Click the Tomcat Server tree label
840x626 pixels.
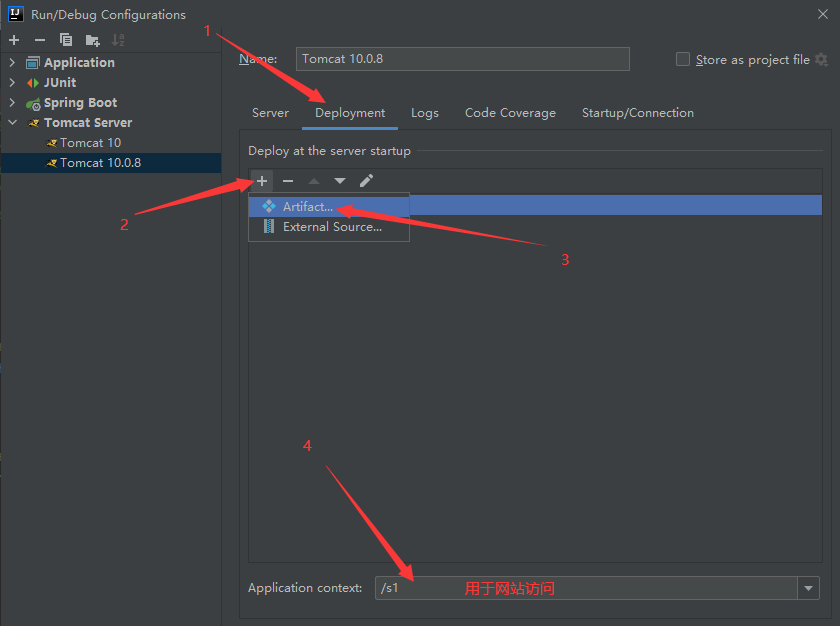(x=88, y=123)
